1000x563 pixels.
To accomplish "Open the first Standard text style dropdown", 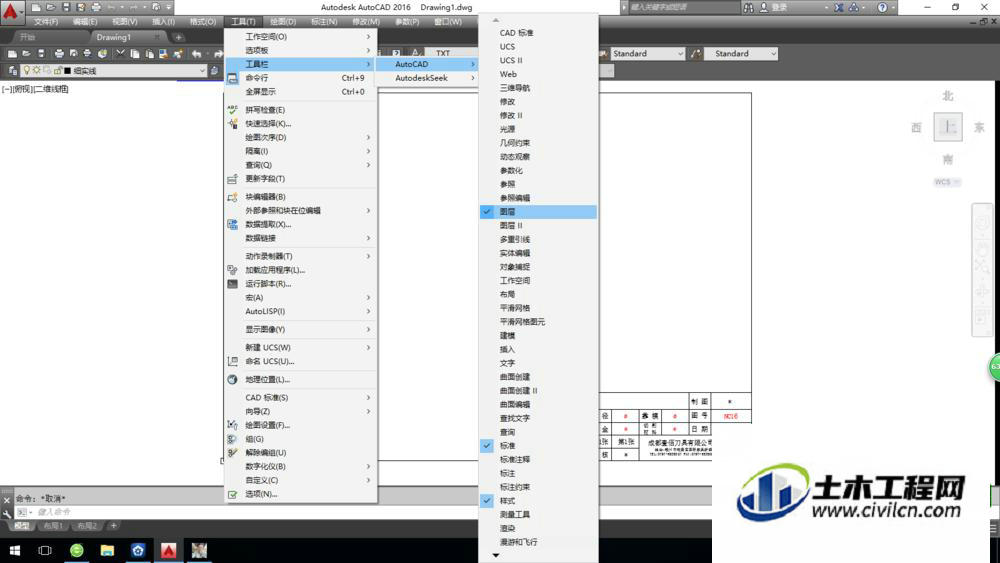I will click(x=647, y=54).
